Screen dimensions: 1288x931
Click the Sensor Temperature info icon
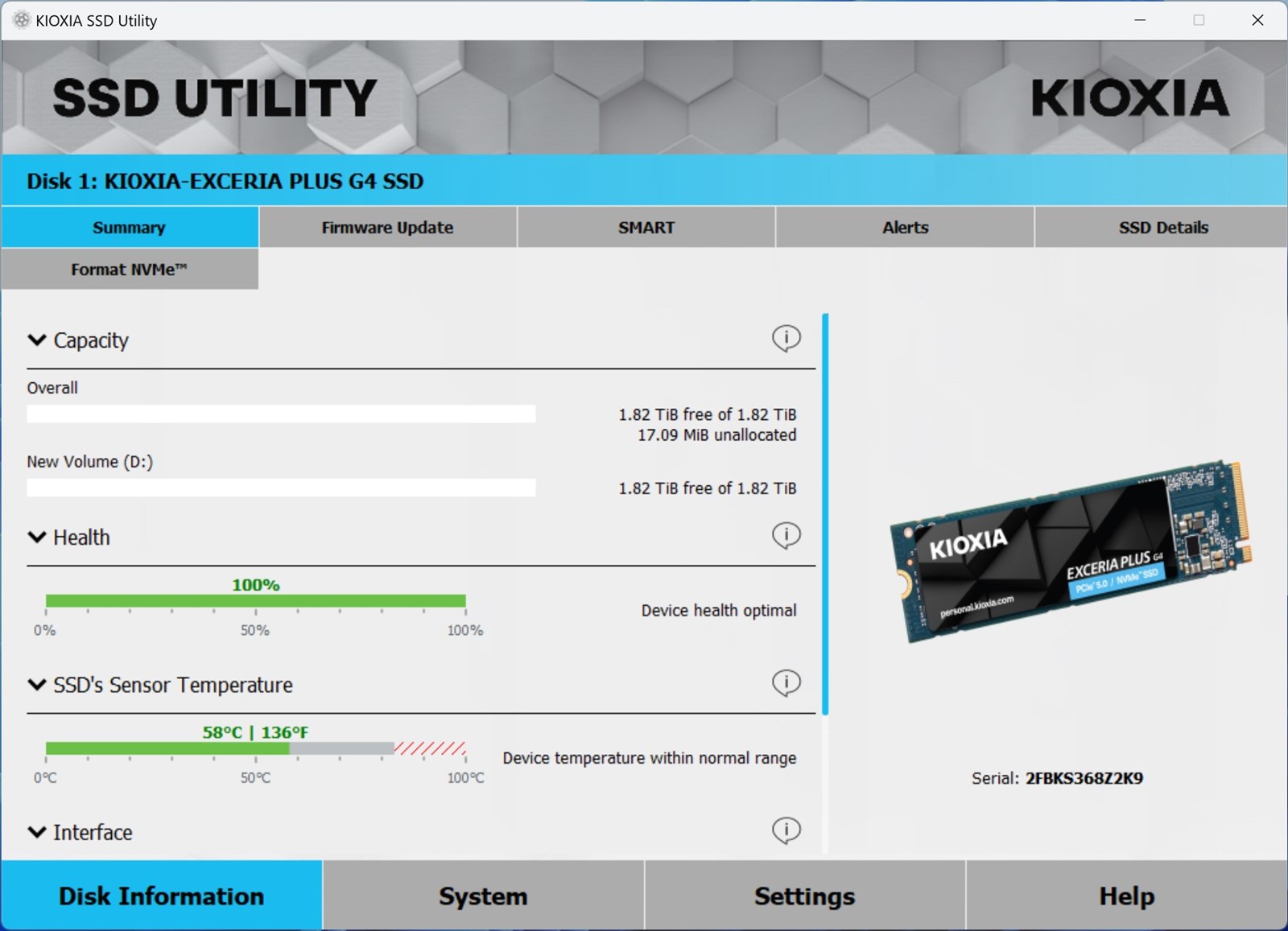pos(786,683)
